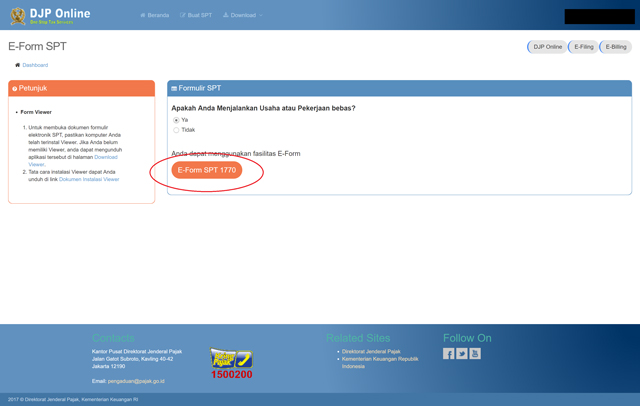The height and width of the screenshot is (406, 640).
Task: Open the Facebook icon in the footer
Action: pyautogui.click(x=449, y=353)
